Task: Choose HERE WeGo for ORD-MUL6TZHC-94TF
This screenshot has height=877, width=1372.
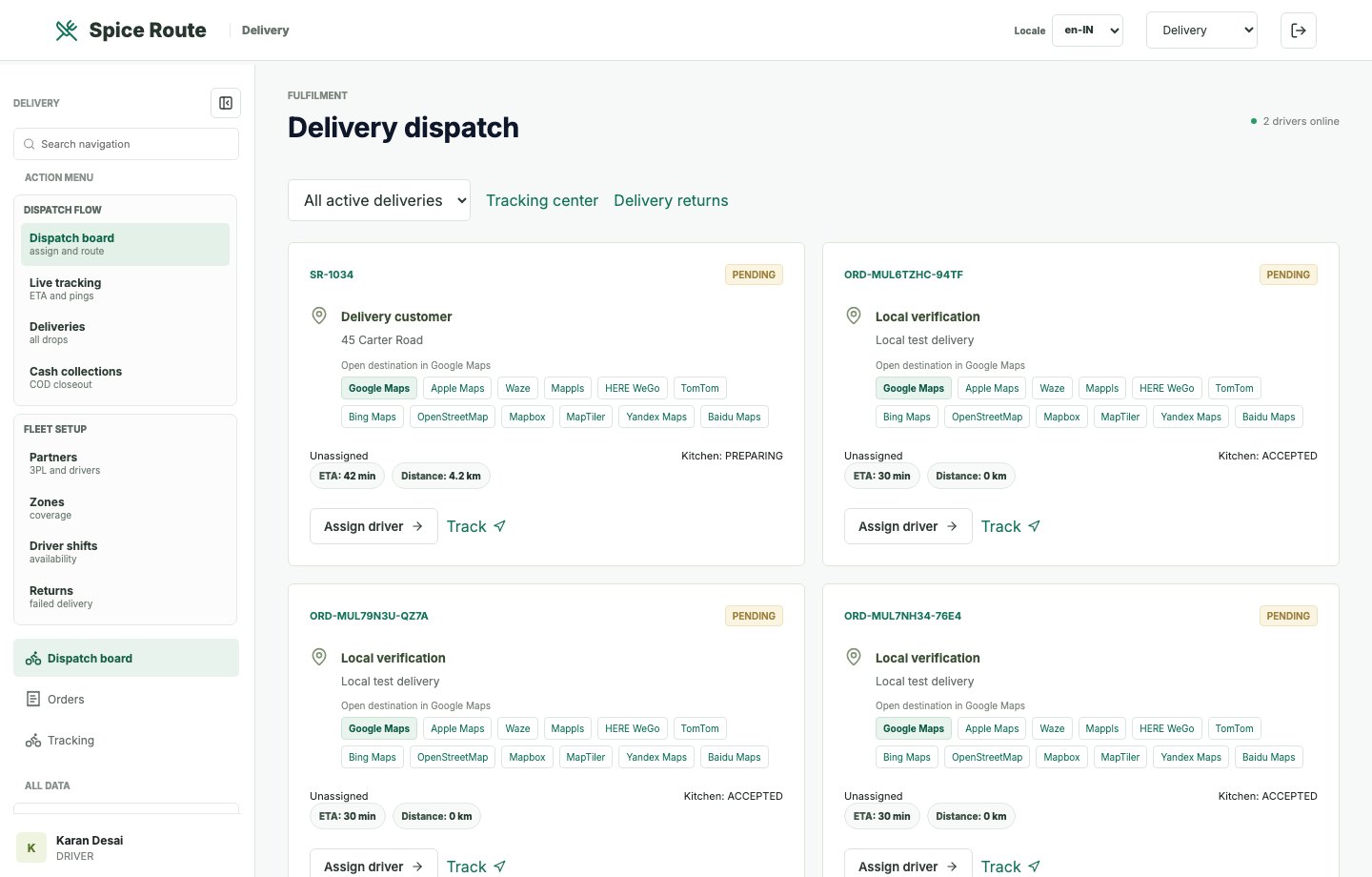Action: click(x=1167, y=388)
